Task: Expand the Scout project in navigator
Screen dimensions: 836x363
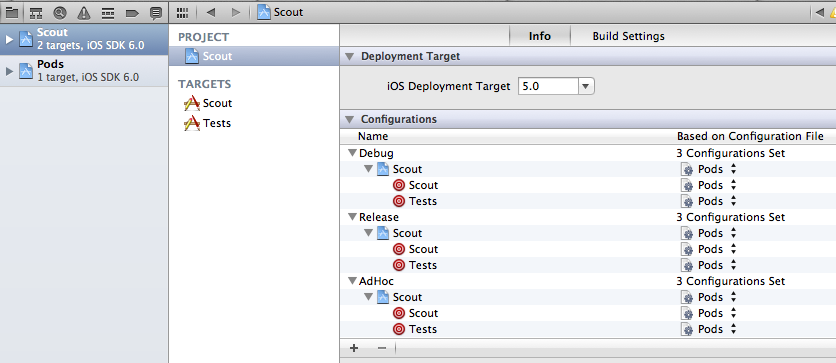Action: point(9,39)
